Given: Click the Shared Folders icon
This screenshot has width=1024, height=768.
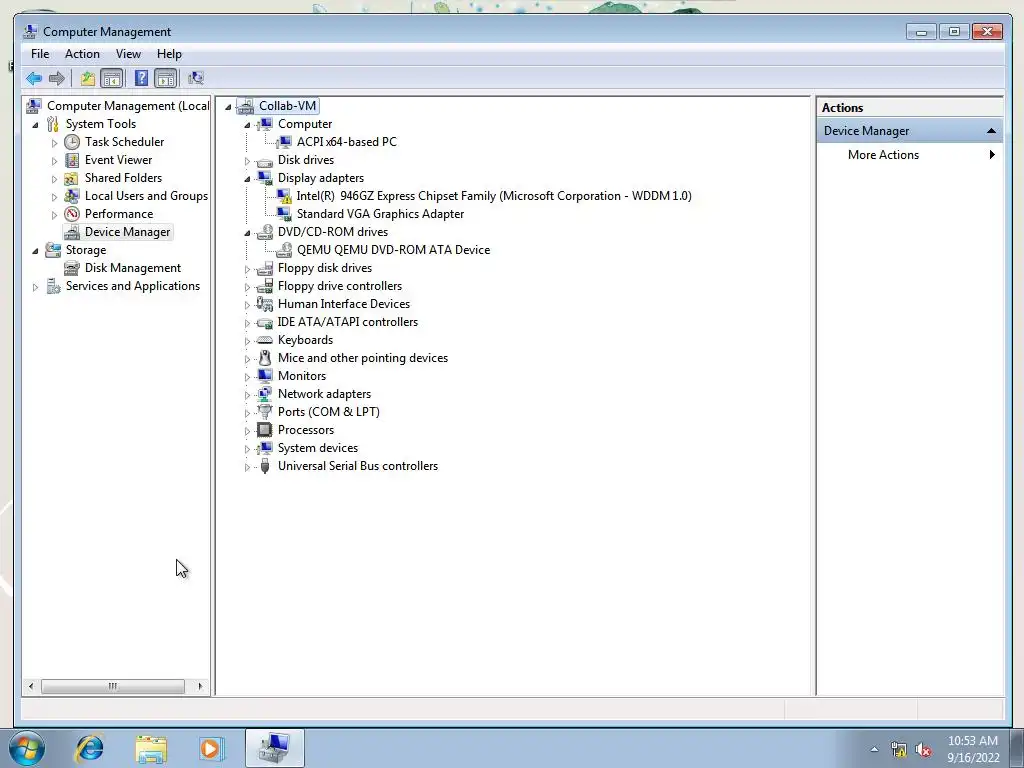Looking at the screenshot, I should tap(72, 178).
